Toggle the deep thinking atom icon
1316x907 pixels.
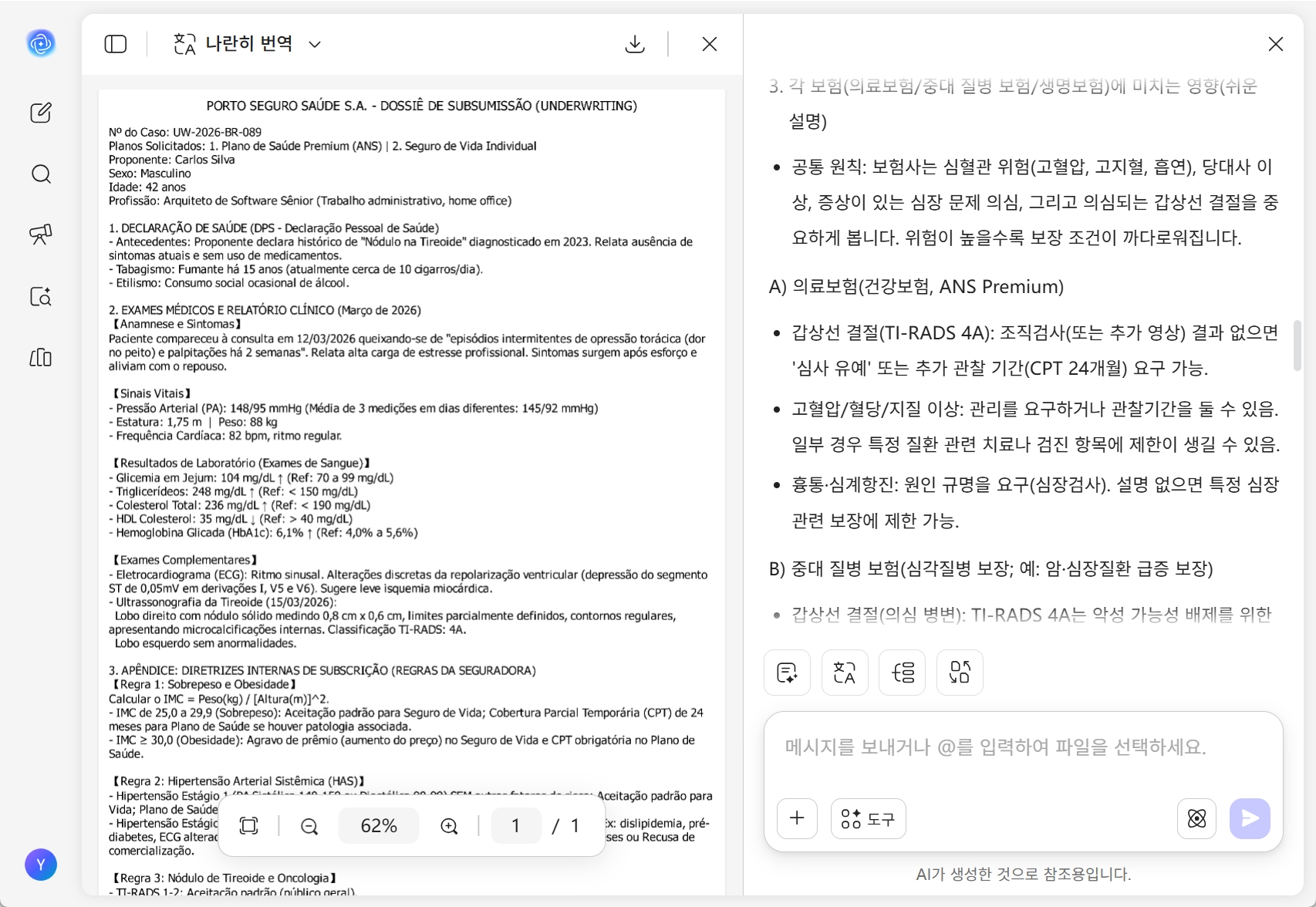(1197, 818)
